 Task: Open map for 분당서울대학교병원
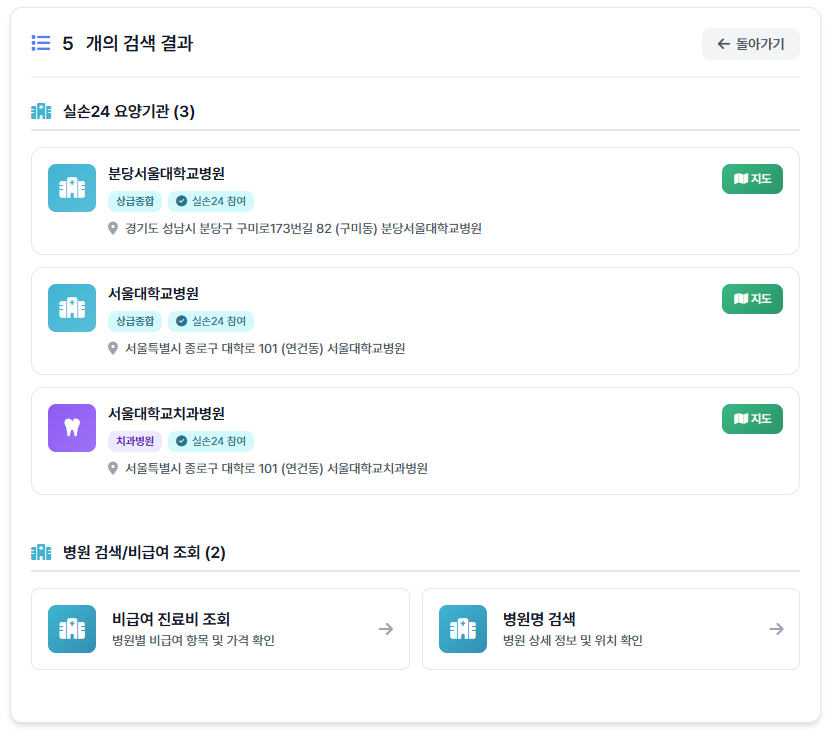tap(752, 179)
